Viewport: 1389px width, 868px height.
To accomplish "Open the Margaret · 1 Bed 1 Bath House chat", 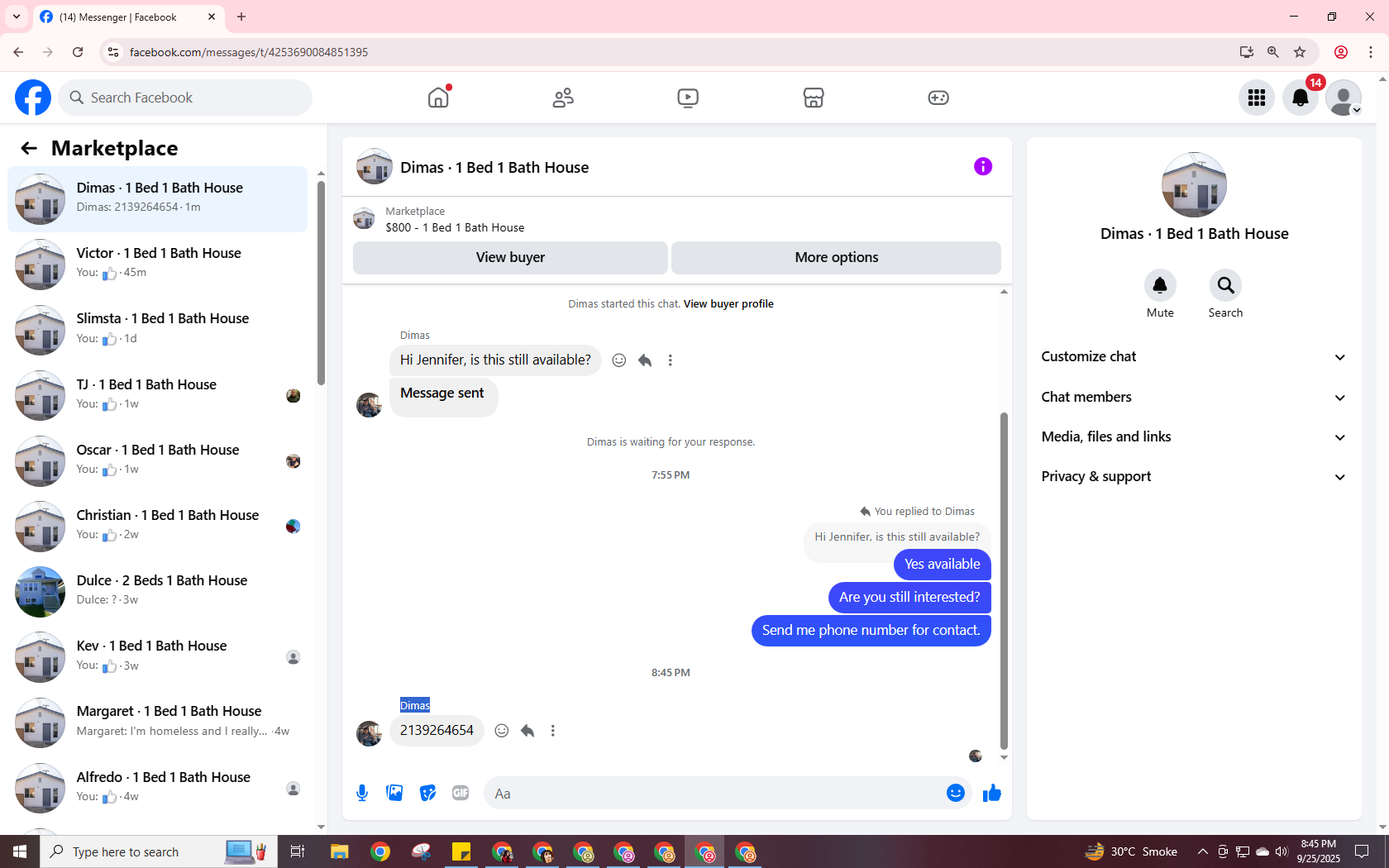I will pos(157,723).
